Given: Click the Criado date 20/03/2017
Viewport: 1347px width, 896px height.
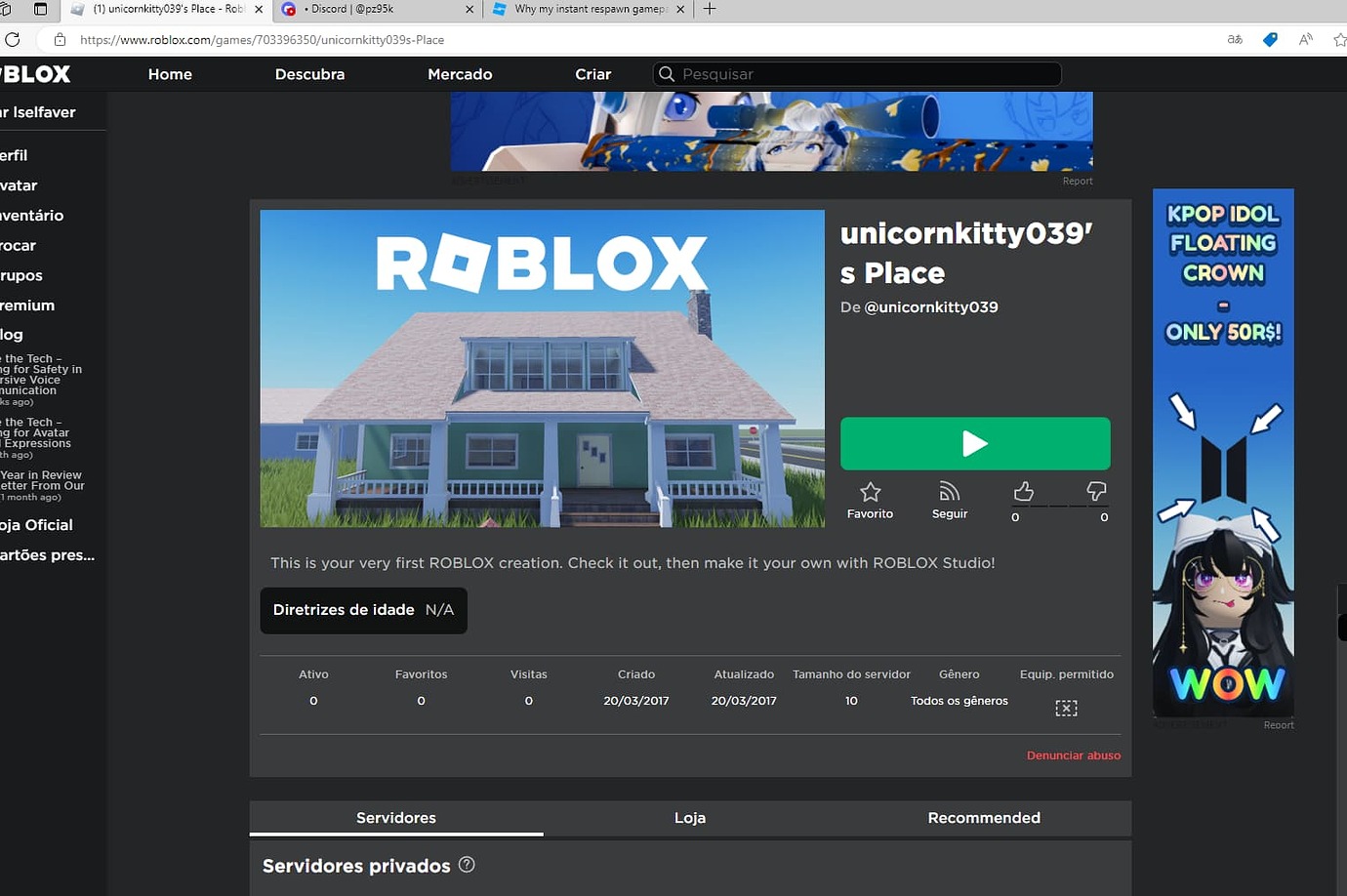Looking at the screenshot, I should 636,701.
